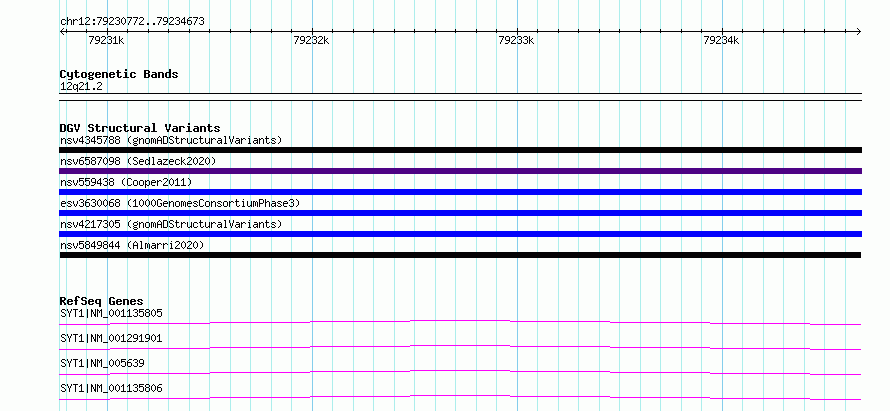Image resolution: width=890 pixels, height=411 pixels.
Task: Click the blue bar under esv3630068
Action: (460, 213)
